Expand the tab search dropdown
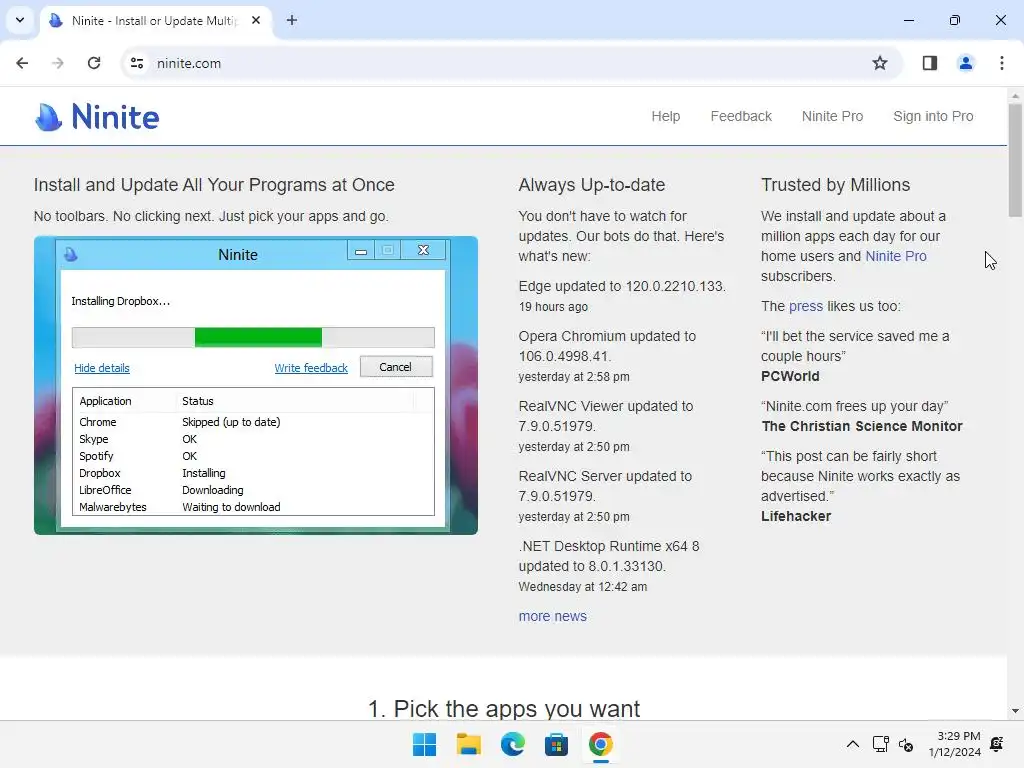 [20, 20]
